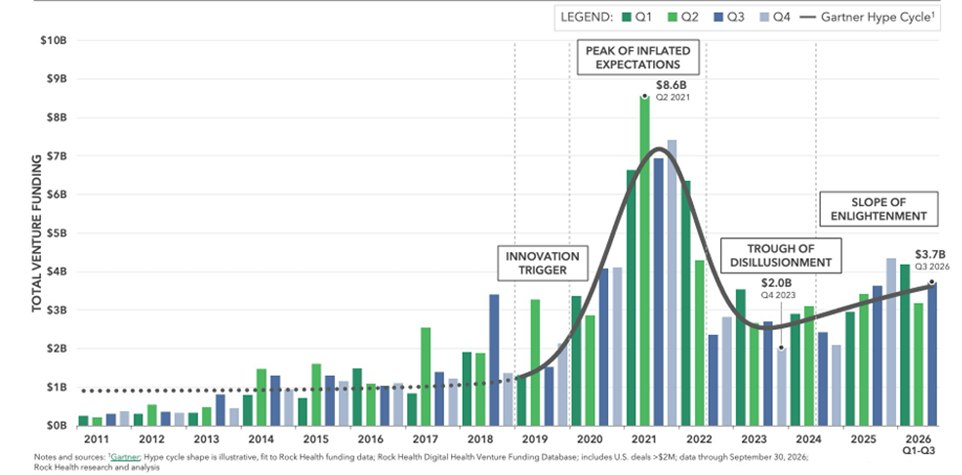Click the $3B y-axis label

(x=55, y=311)
